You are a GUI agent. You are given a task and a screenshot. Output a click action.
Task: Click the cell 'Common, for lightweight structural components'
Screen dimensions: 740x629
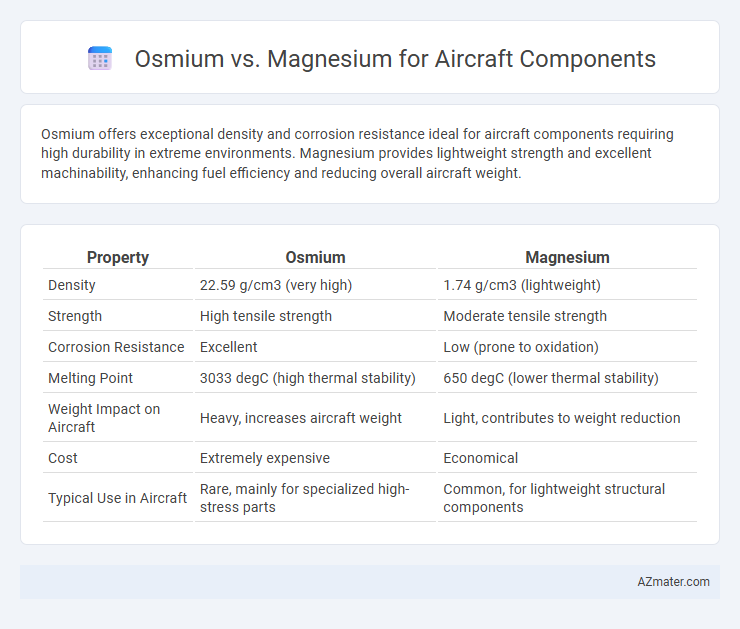554,498
